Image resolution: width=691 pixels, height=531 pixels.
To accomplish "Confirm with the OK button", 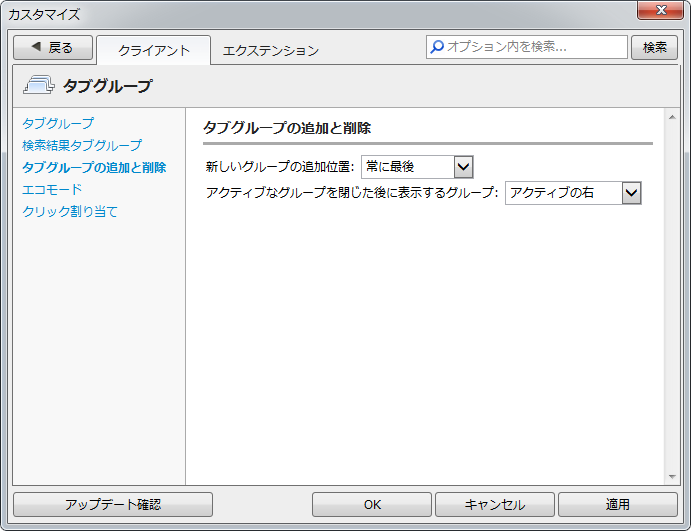I will tap(372, 504).
